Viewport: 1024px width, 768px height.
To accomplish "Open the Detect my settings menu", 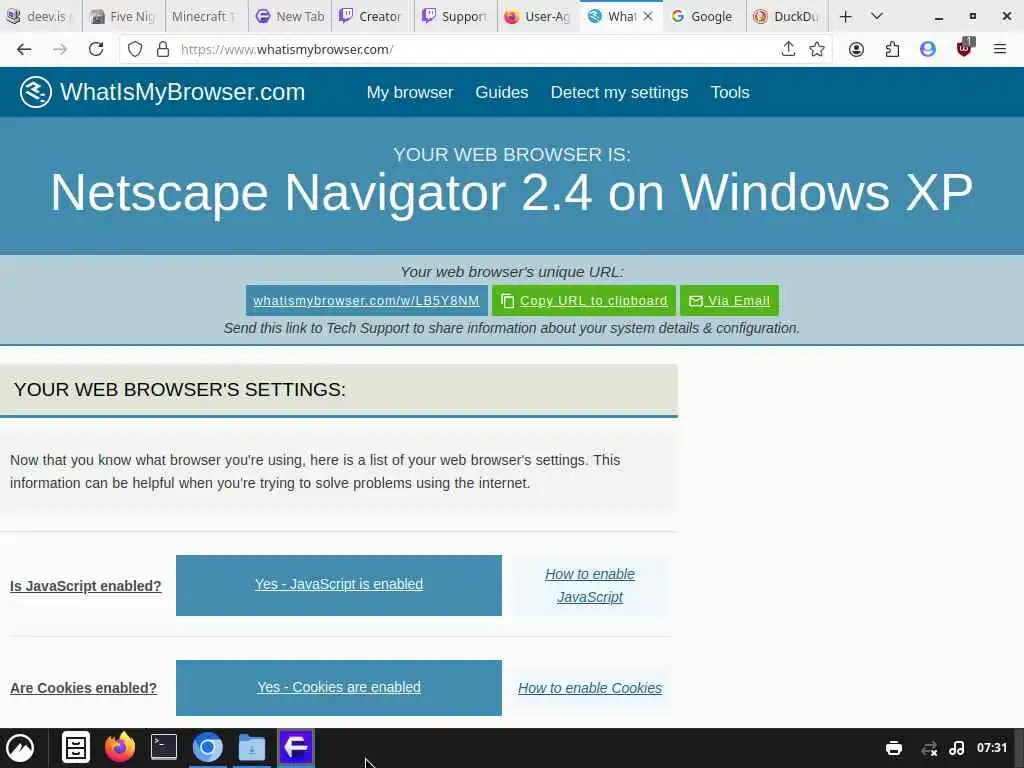I will (x=619, y=93).
